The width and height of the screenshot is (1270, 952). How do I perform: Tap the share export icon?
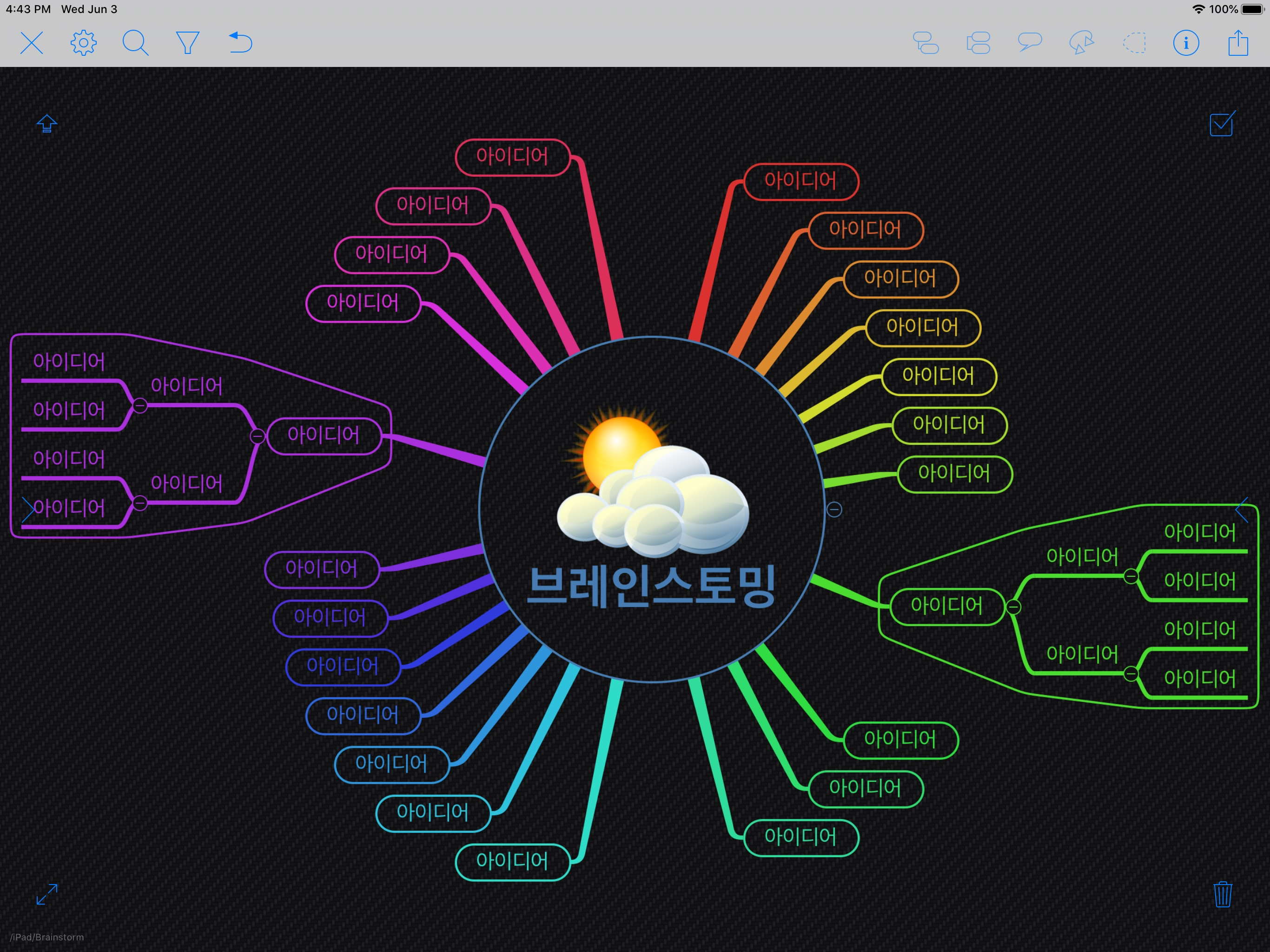[x=1238, y=42]
